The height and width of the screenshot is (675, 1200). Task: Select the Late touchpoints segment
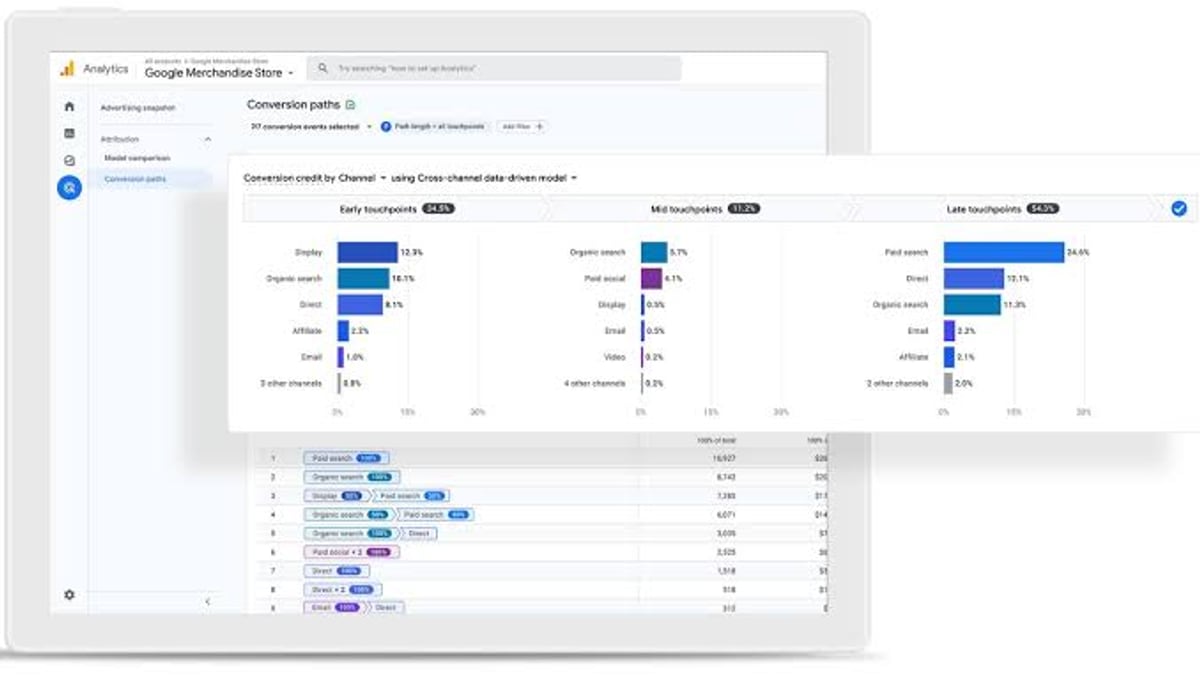1002,209
